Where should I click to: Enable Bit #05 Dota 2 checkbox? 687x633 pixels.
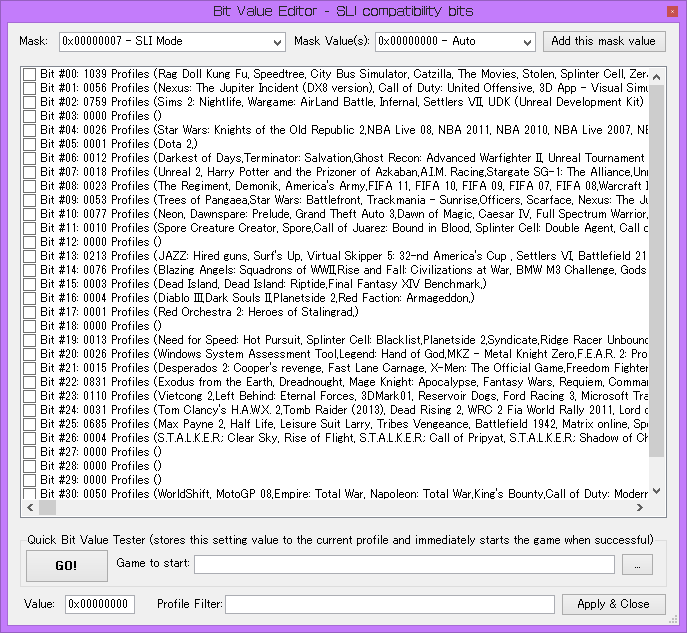click(29, 144)
